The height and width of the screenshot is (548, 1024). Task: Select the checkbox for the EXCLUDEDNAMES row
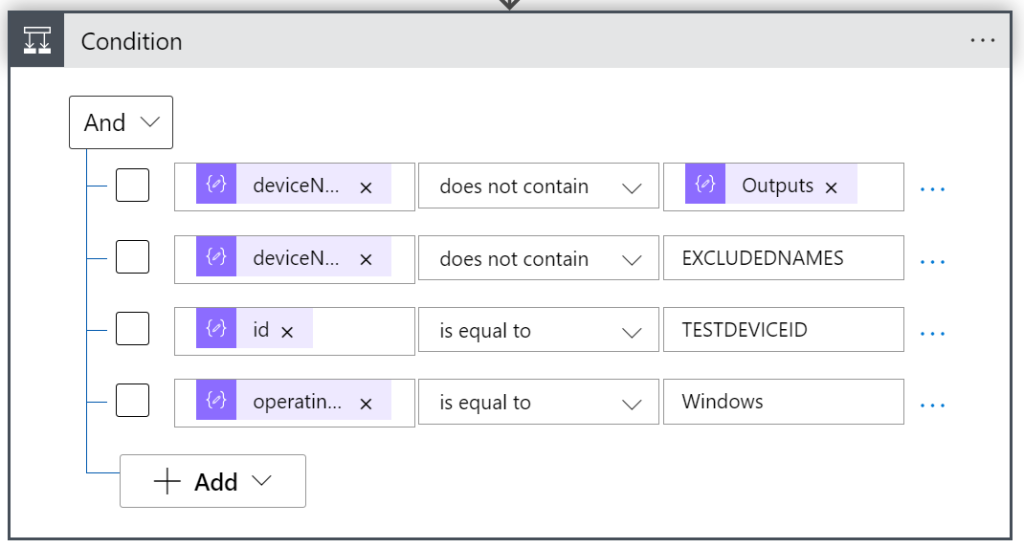click(132, 258)
